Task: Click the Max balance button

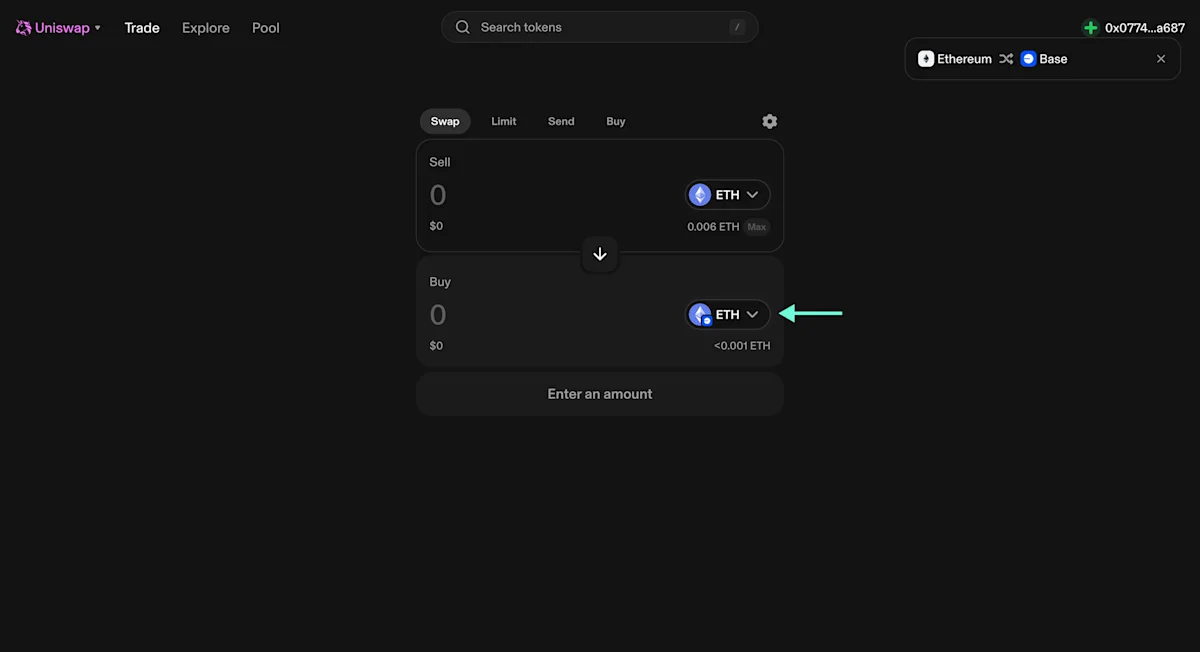Action: click(757, 227)
